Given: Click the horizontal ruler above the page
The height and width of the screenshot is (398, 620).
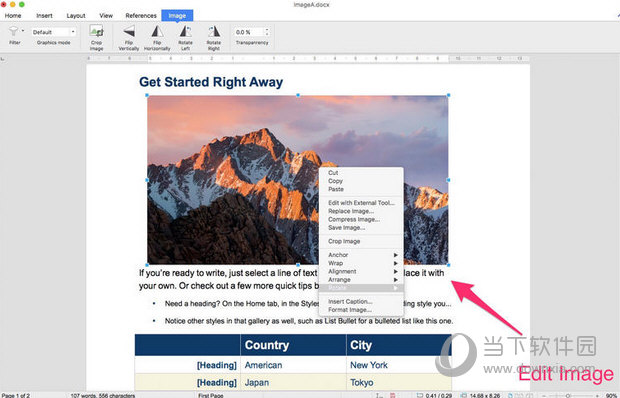Looking at the screenshot, I should [x=308, y=58].
